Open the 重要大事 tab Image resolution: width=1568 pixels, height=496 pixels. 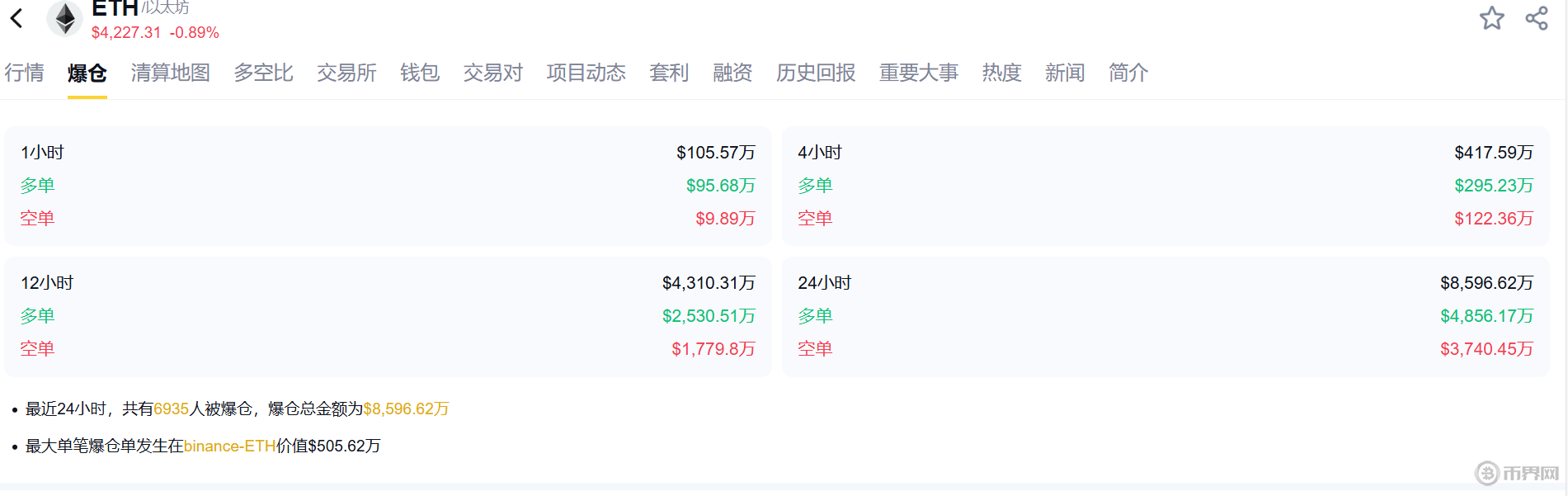pos(919,73)
